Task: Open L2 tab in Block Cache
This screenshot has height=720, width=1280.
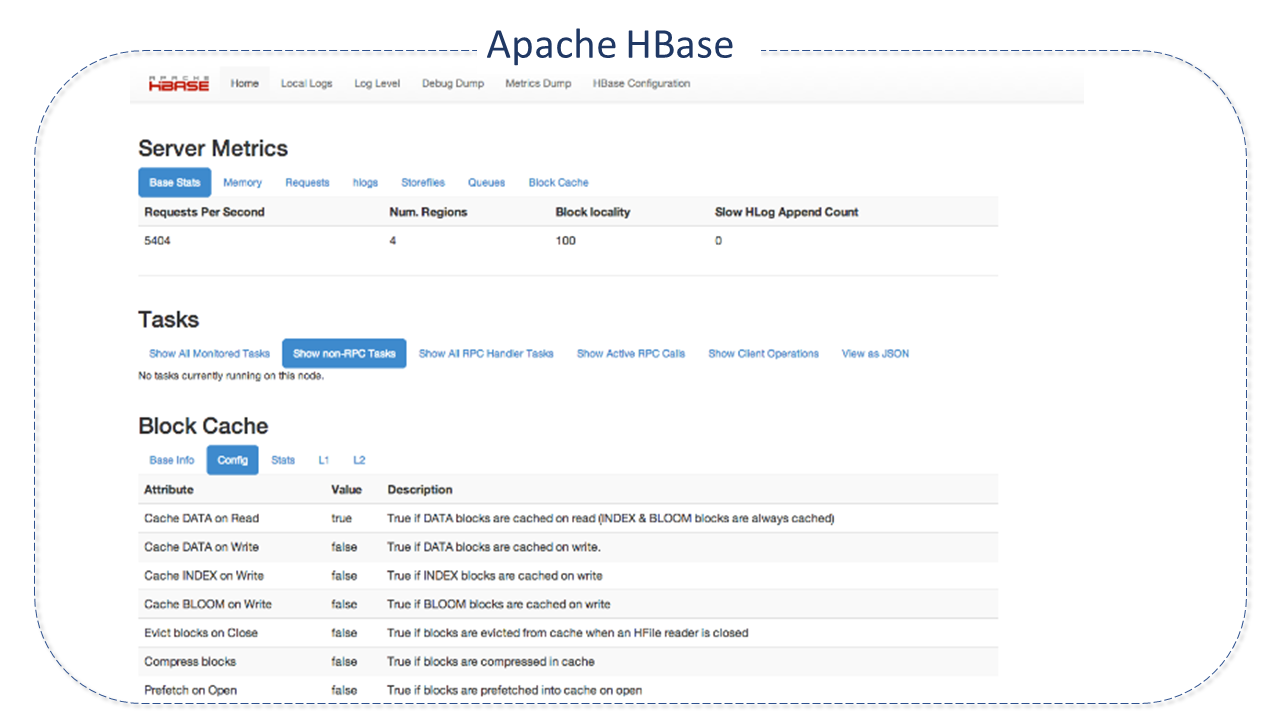Action: 359,461
